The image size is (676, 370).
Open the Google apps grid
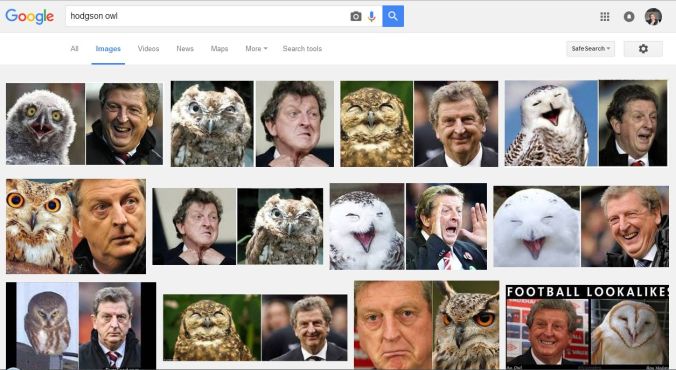coord(605,16)
